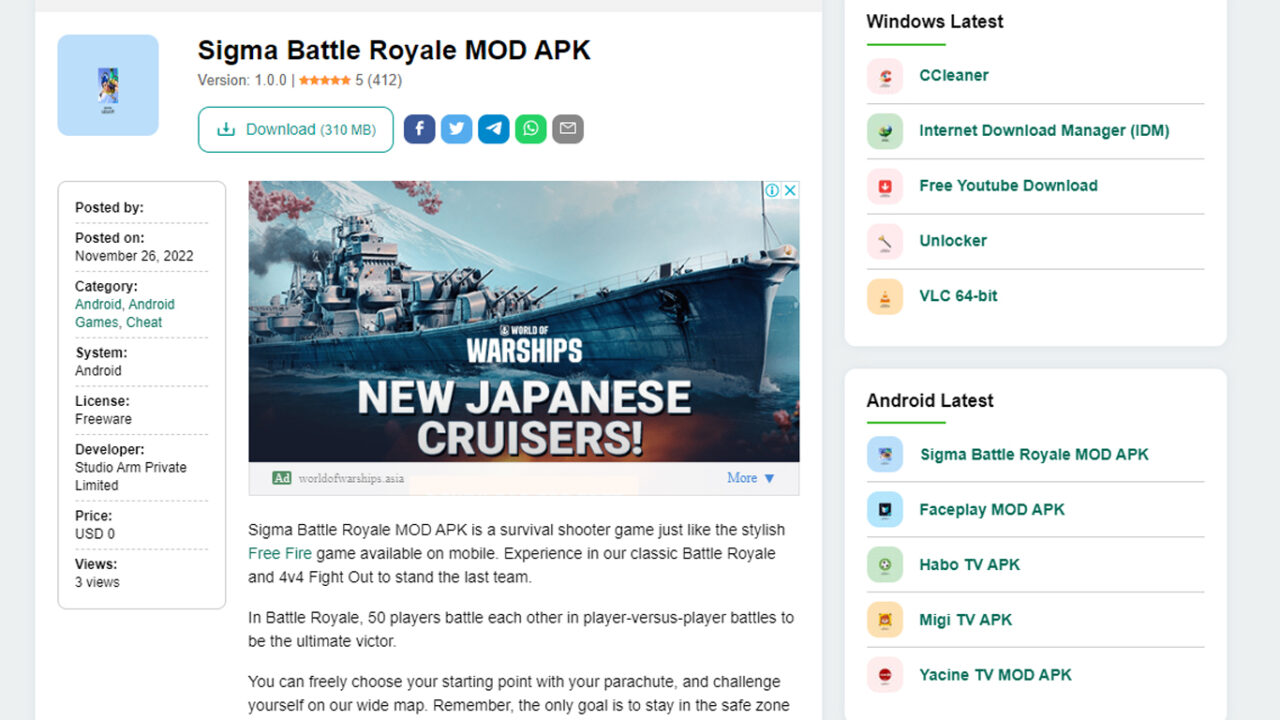The image size is (1280, 720).
Task: Click the 'Version: 1.0.0' text
Action: (x=242, y=80)
